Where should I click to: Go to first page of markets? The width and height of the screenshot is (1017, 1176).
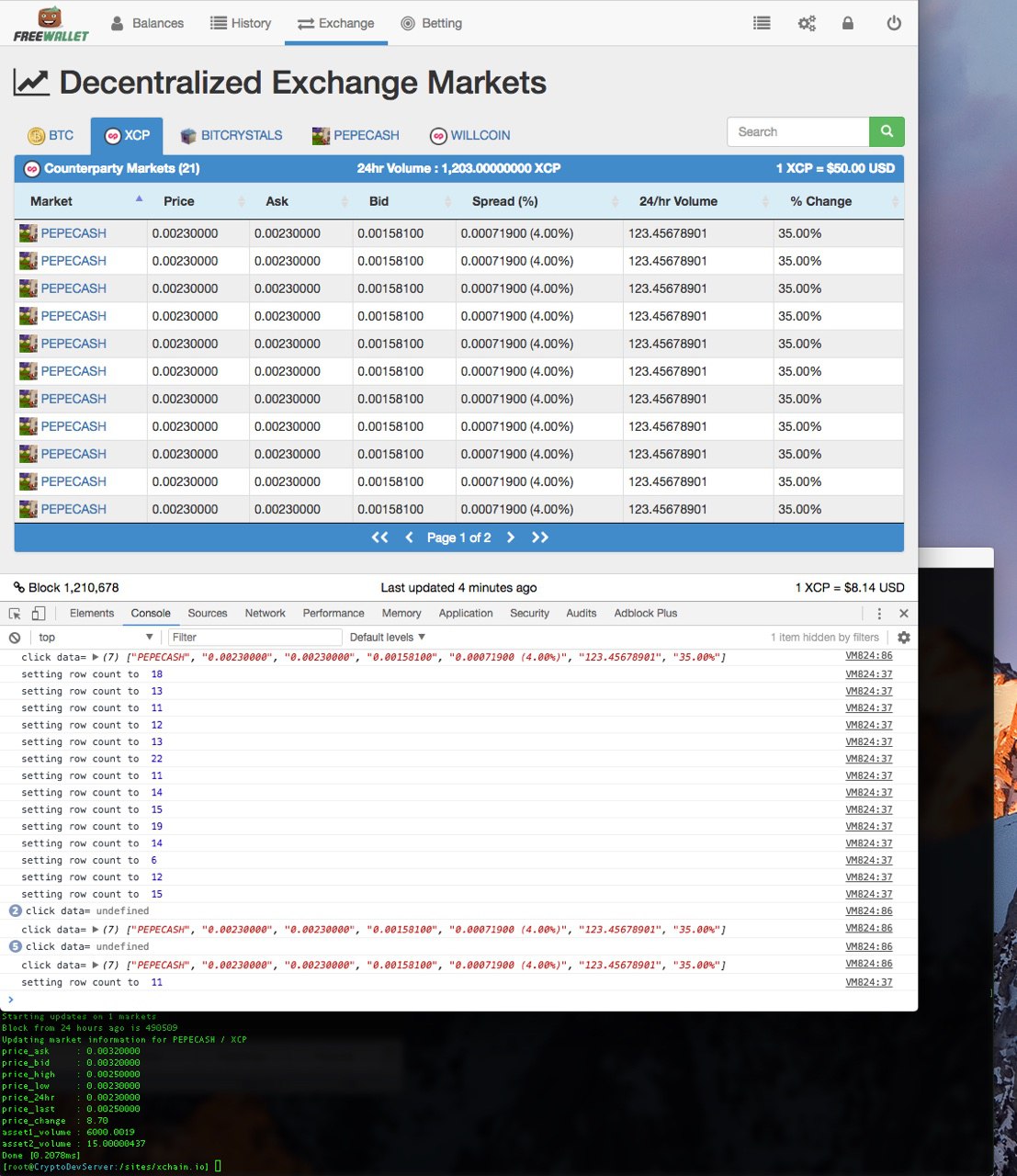click(x=379, y=537)
